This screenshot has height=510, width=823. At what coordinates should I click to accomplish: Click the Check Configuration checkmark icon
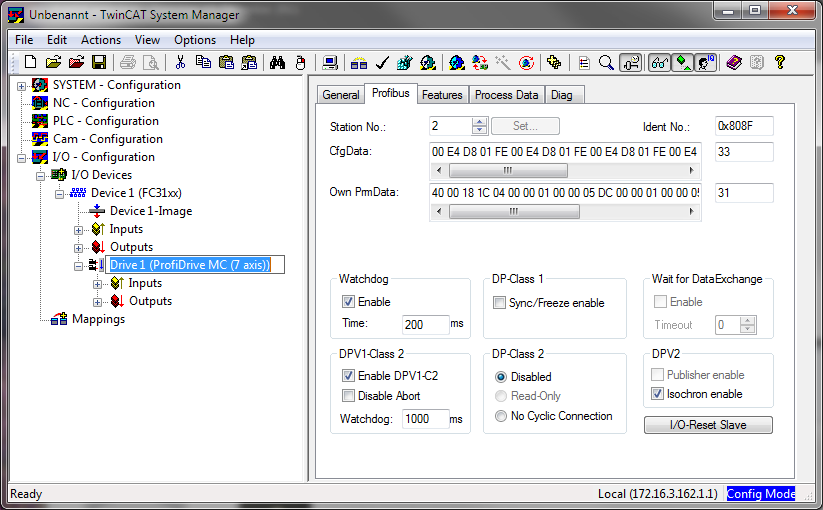pos(382,62)
